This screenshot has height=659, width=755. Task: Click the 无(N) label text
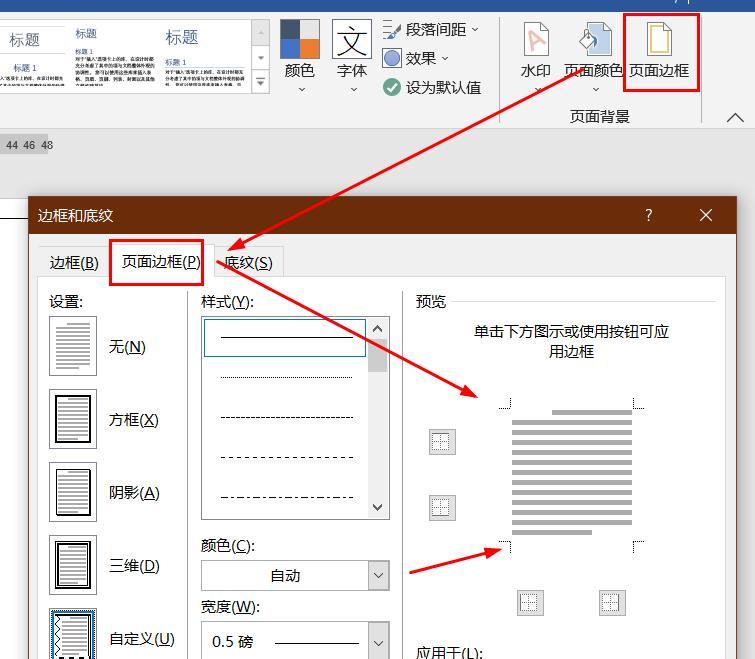click(x=127, y=347)
